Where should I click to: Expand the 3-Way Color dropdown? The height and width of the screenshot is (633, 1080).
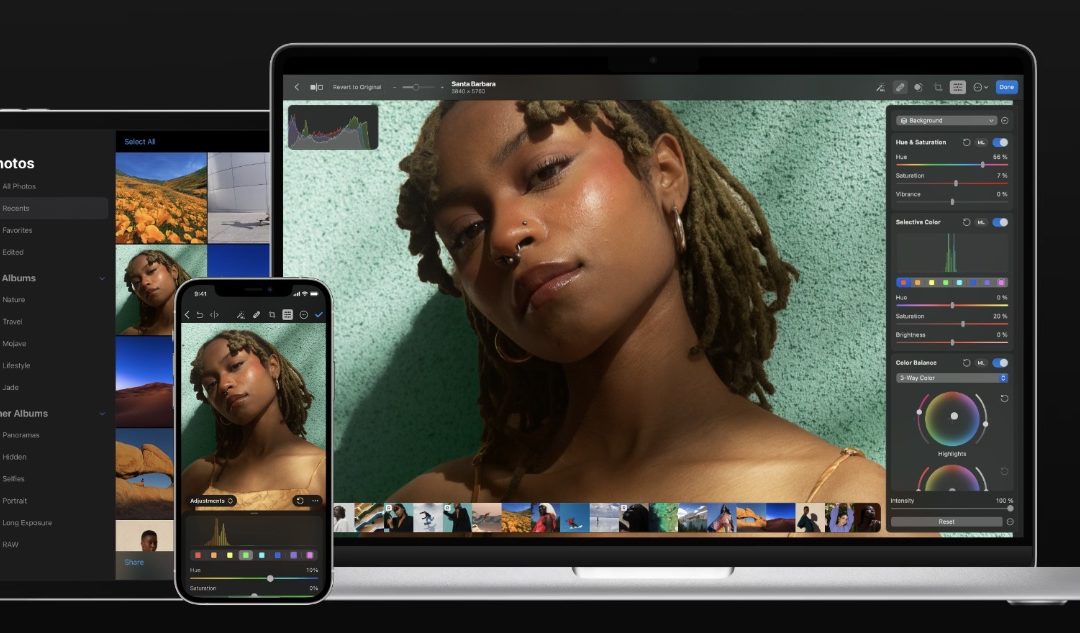pyautogui.click(x=950, y=378)
